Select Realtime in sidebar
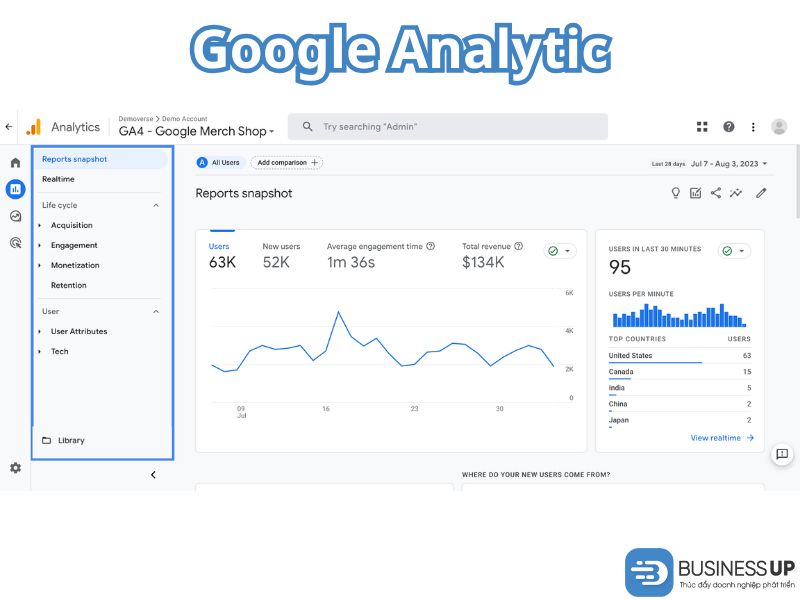Viewport: 800px width, 600px height. [x=58, y=179]
